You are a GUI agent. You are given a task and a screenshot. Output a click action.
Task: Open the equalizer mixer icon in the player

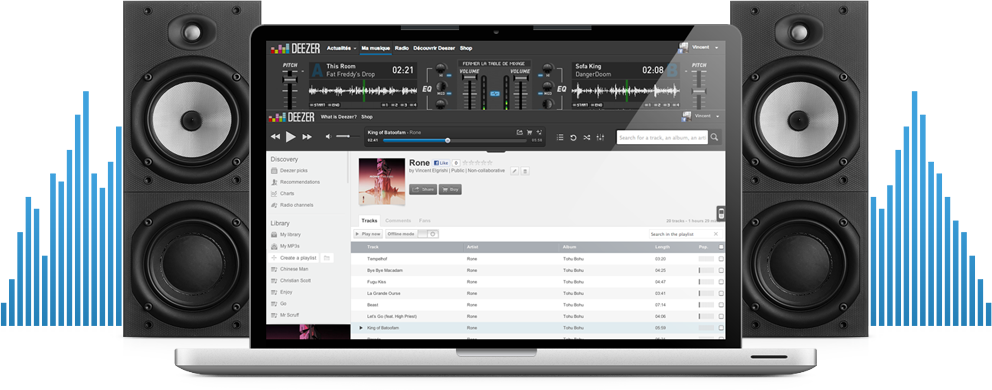tap(600, 137)
